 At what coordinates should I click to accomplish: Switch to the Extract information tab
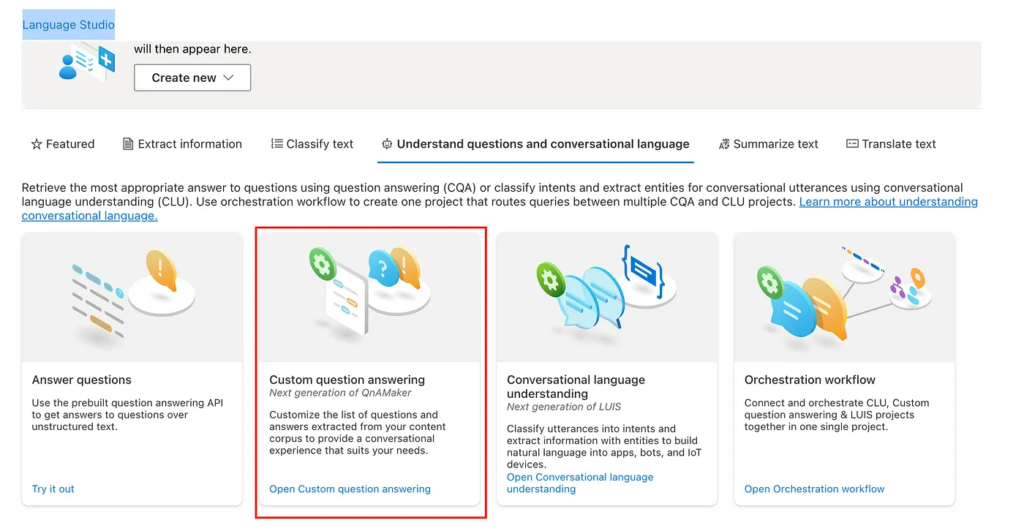click(189, 144)
